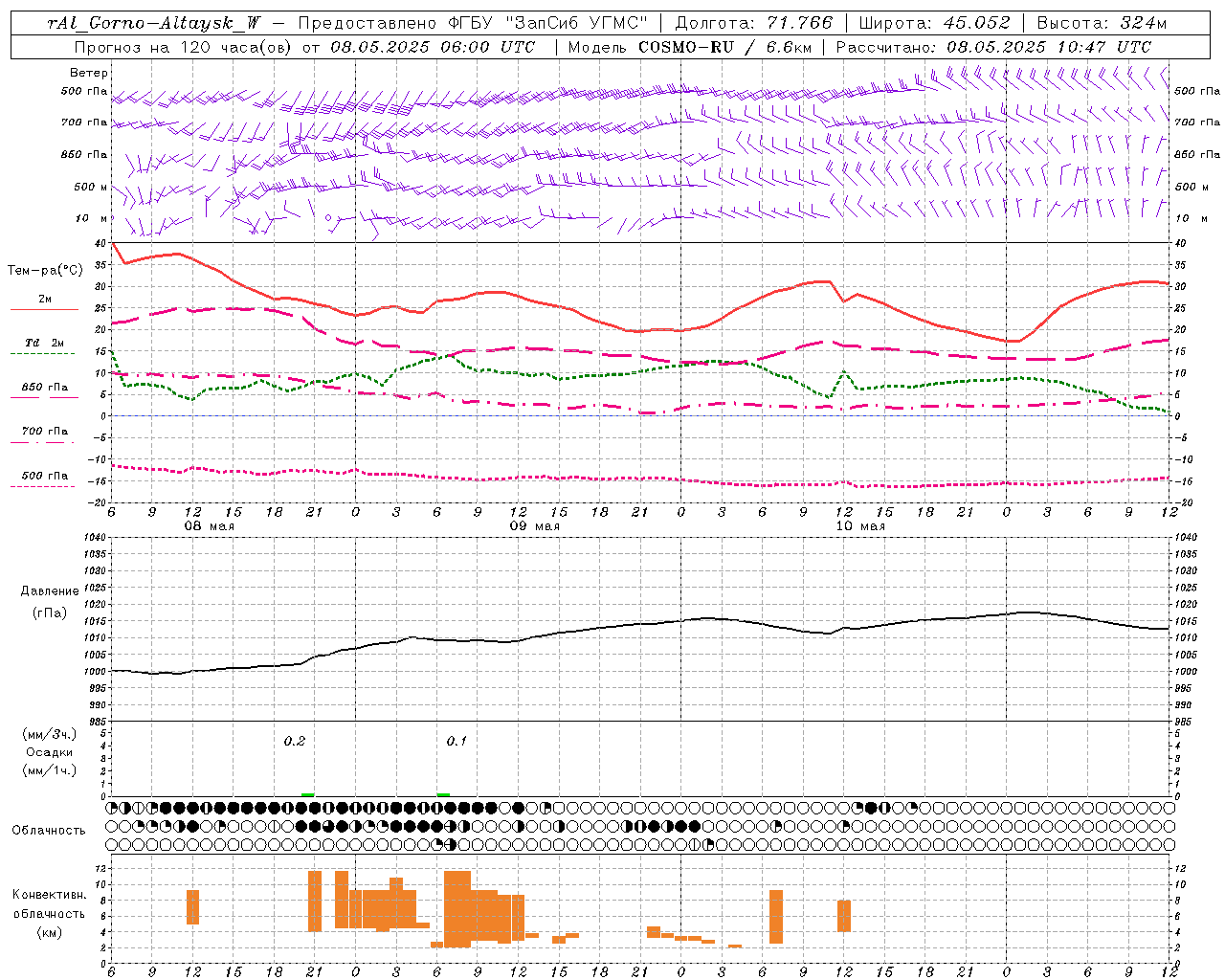Click the Рассчитано: 08.05.2025 10:47 UTC text

click(993, 47)
